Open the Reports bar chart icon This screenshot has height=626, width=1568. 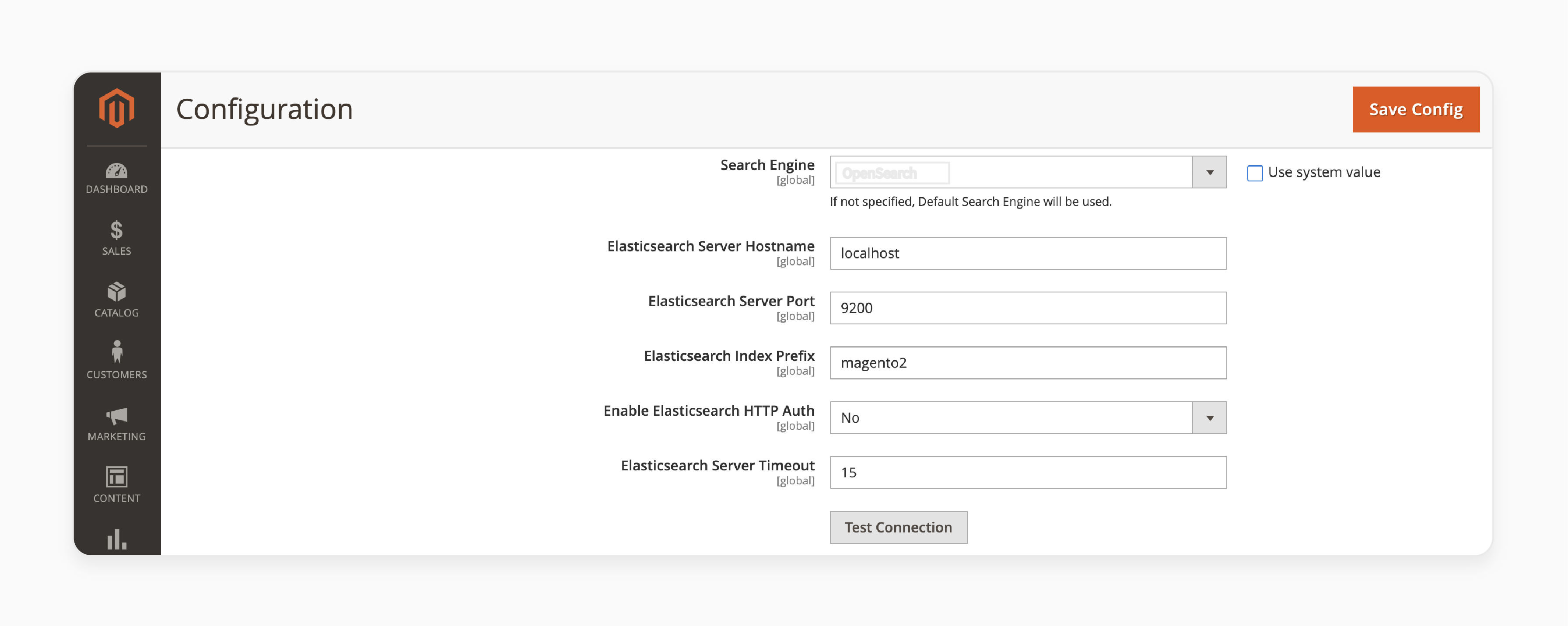(116, 539)
